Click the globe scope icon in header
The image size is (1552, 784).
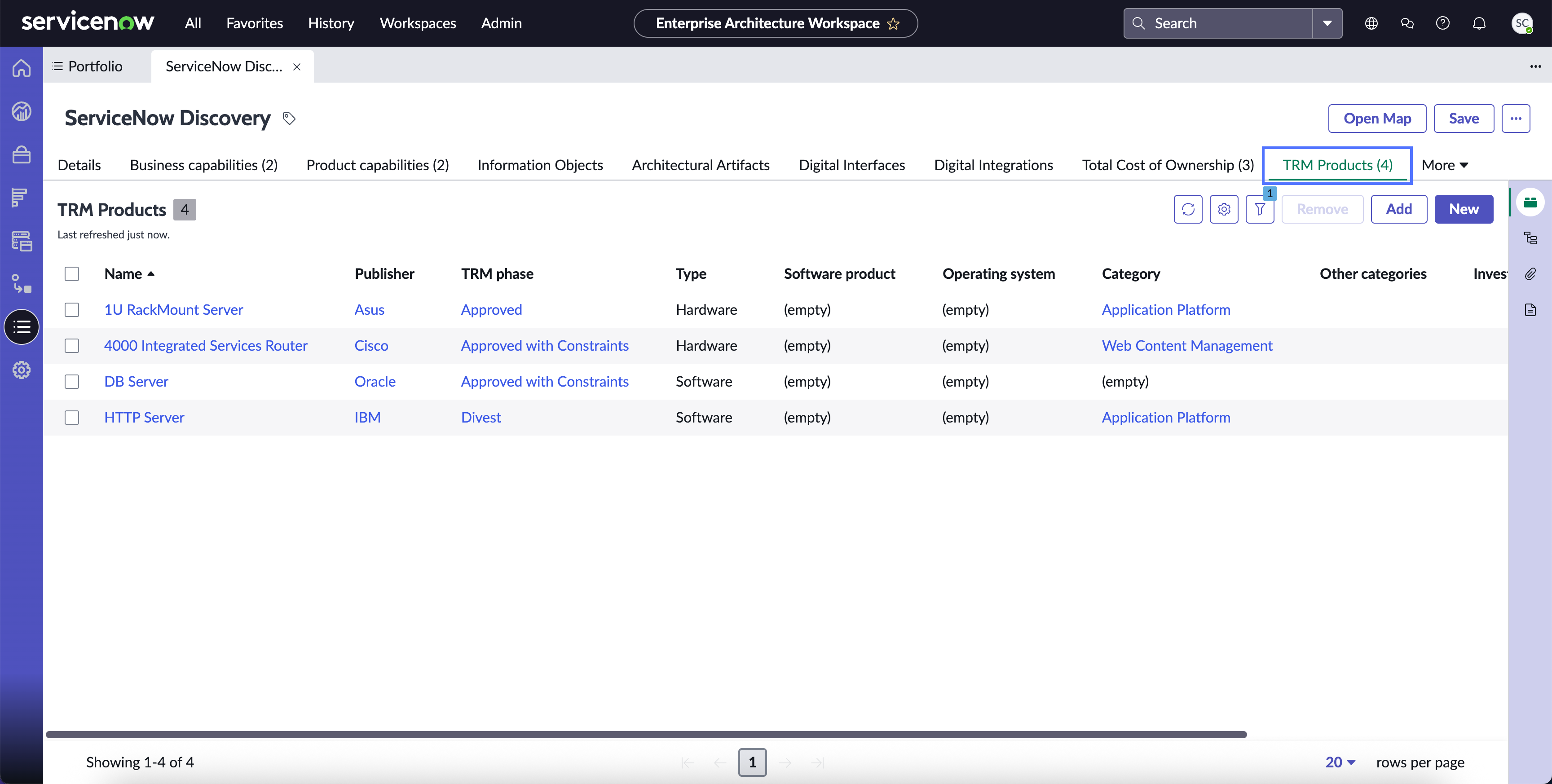point(1371,23)
